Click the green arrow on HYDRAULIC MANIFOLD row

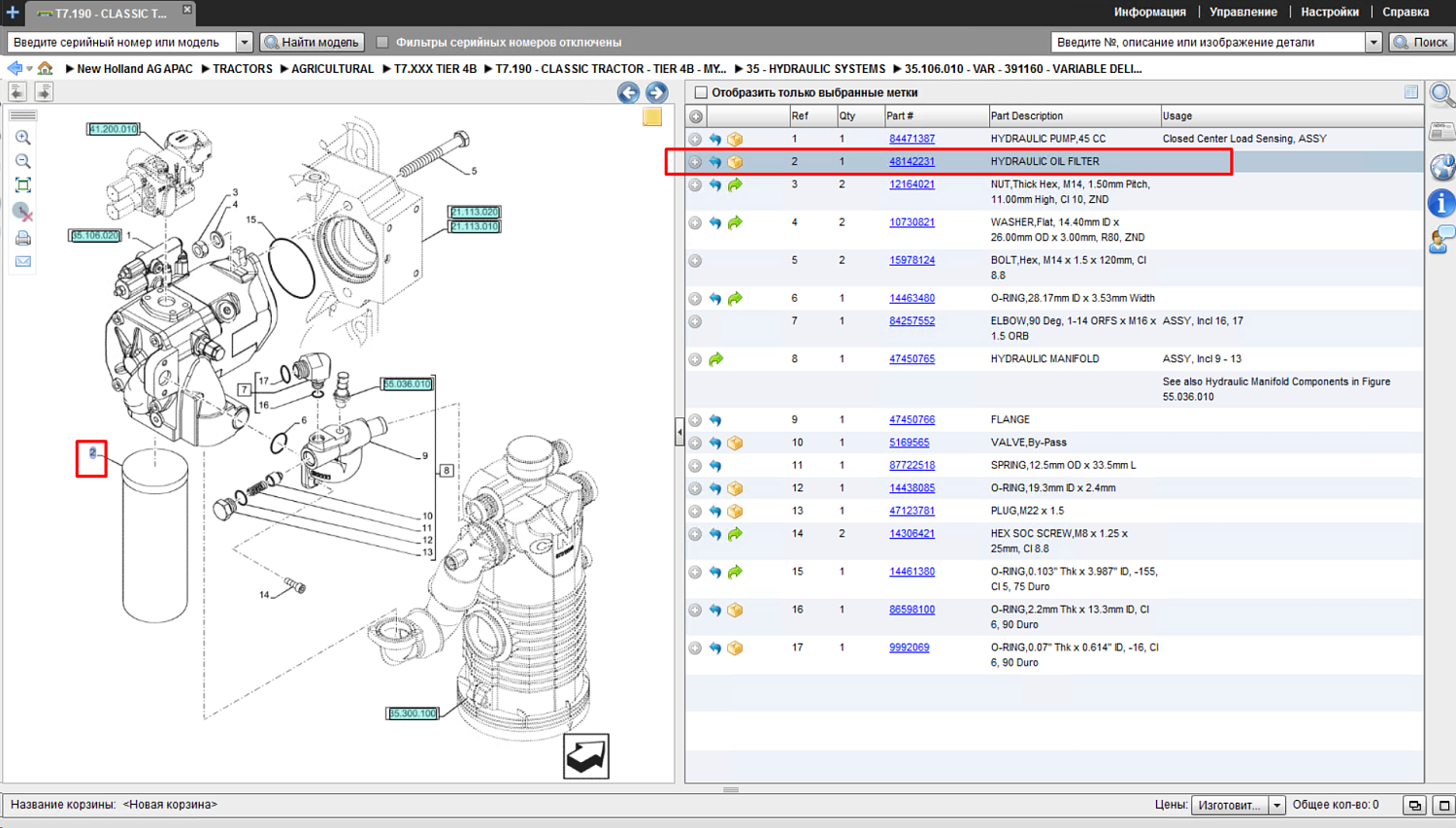[715, 359]
